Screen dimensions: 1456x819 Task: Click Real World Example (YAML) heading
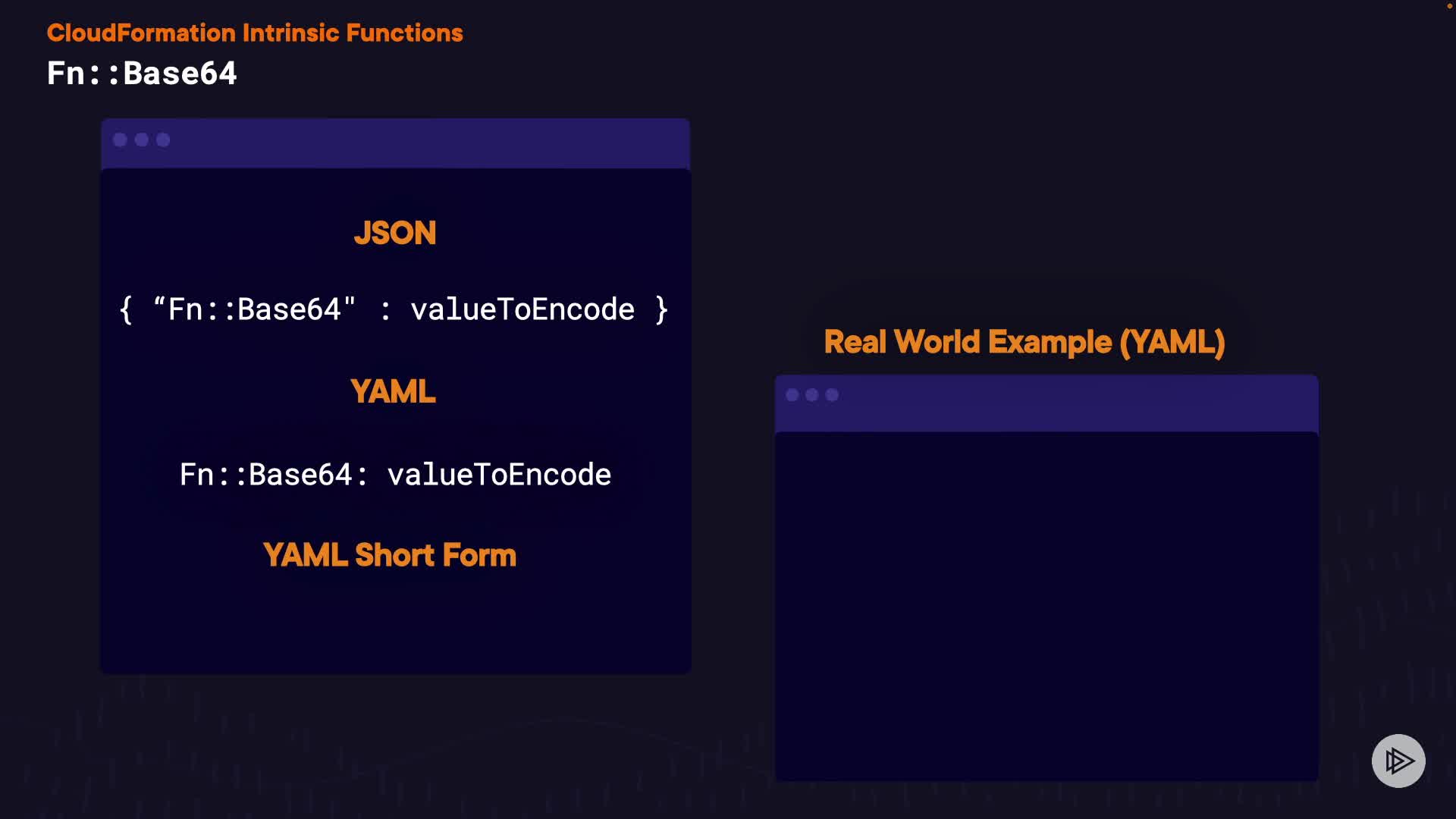click(x=1024, y=342)
